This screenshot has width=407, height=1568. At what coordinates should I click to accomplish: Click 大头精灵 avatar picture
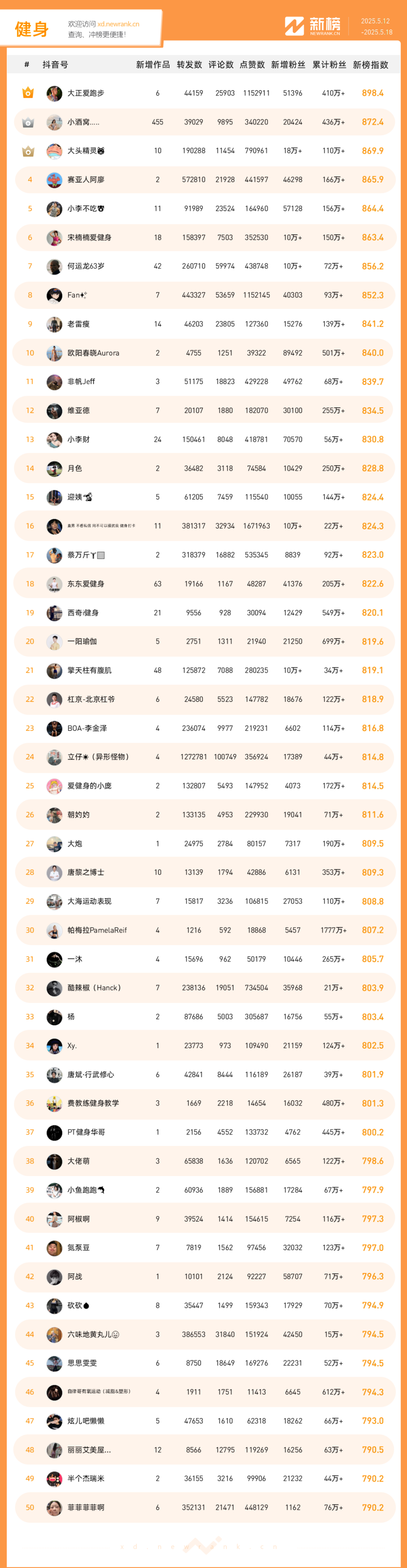54,151
